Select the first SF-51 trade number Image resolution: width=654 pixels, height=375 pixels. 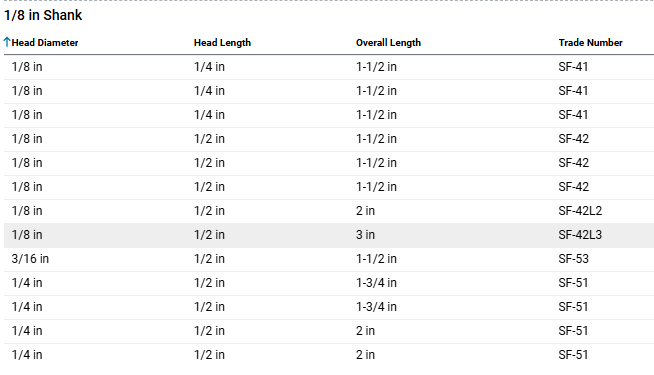tap(574, 283)
